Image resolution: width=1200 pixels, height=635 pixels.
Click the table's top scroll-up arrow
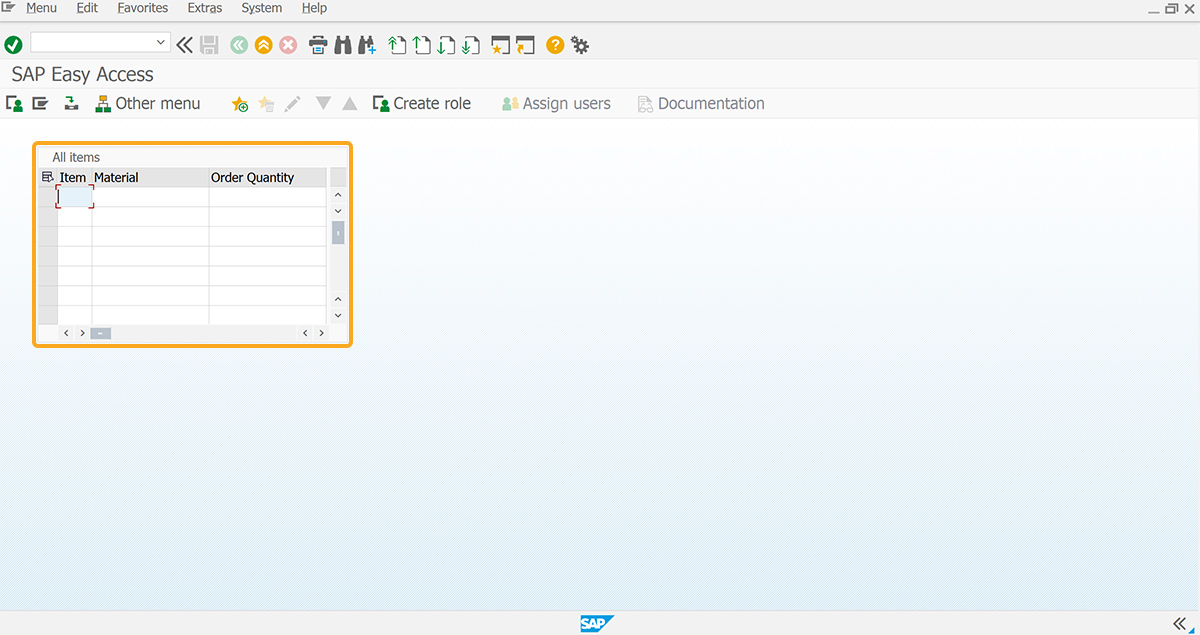pyautogui.click(x=338, y=195)
